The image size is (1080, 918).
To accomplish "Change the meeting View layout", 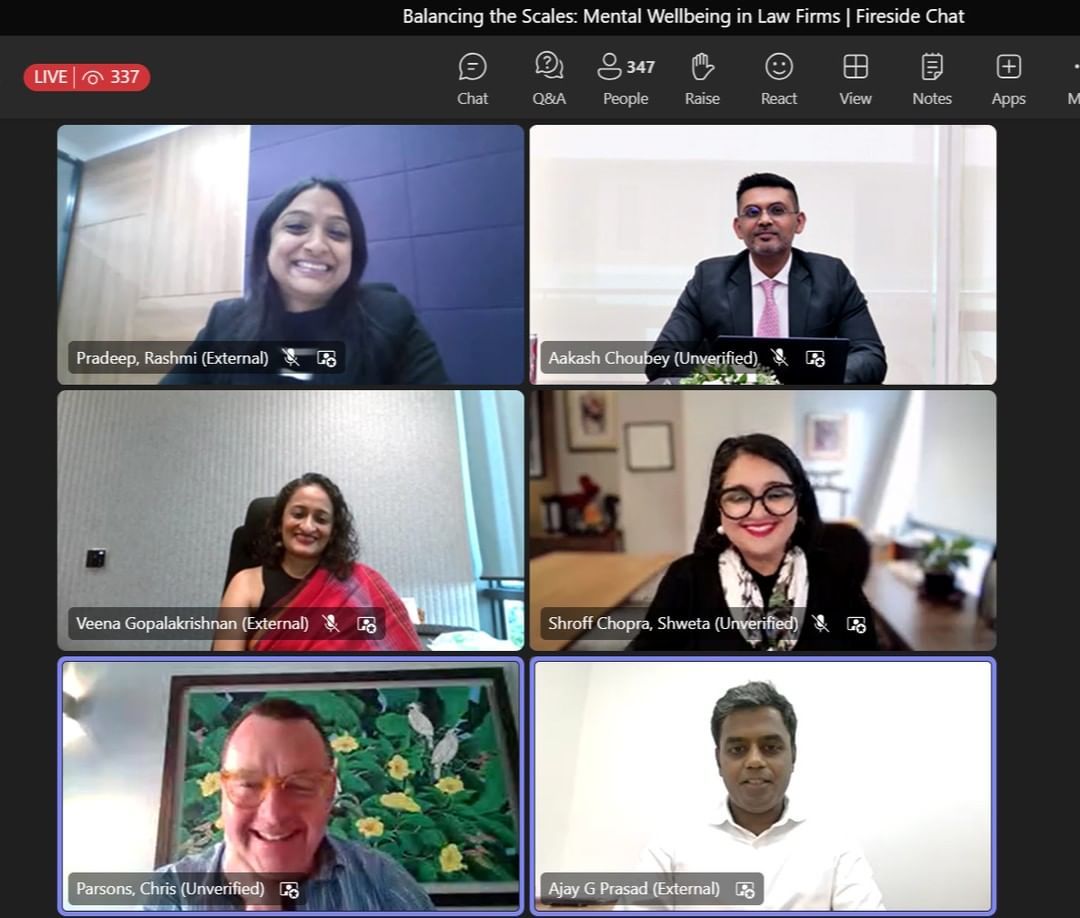I will (855, 79).
